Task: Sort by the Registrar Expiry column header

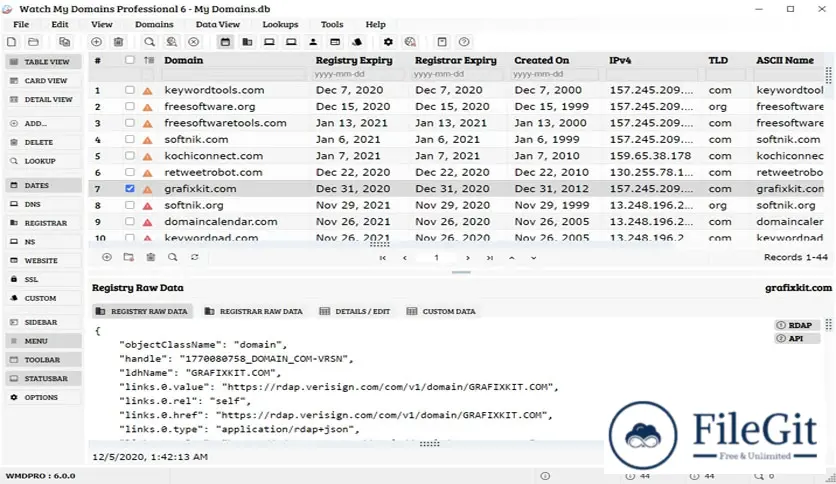Action: tap(455, 60)
